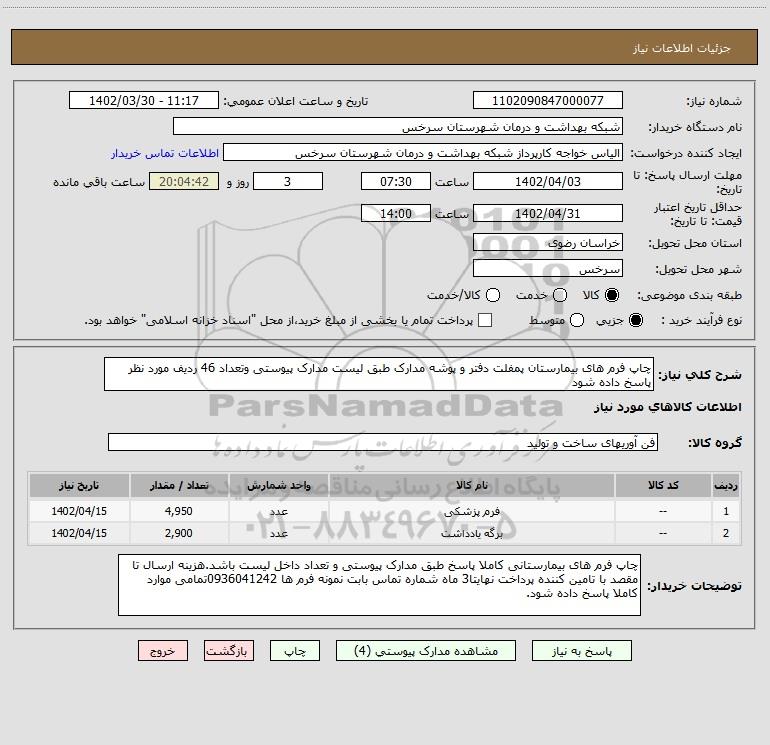This screenshot has width=770, height=745.
Task: Click the row number 1 cell
Action: pyautogui.click(x=726, y=511)
